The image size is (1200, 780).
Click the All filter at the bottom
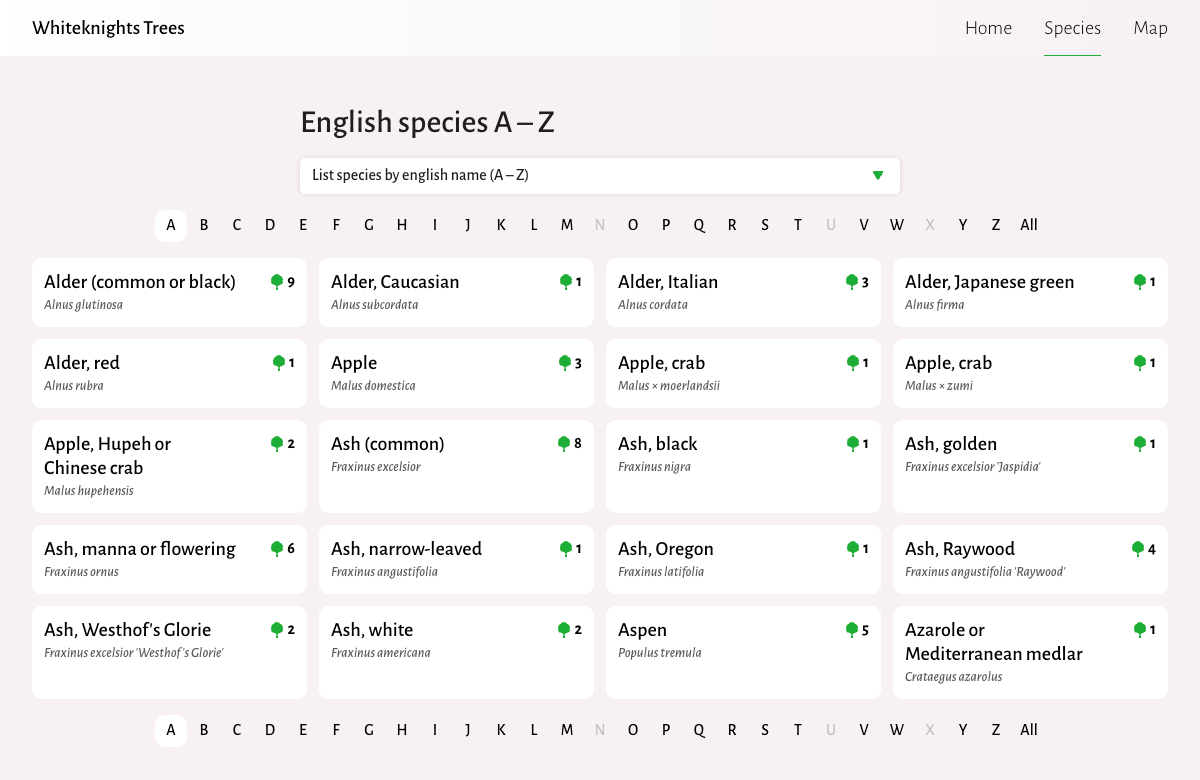pos(1028,729)
